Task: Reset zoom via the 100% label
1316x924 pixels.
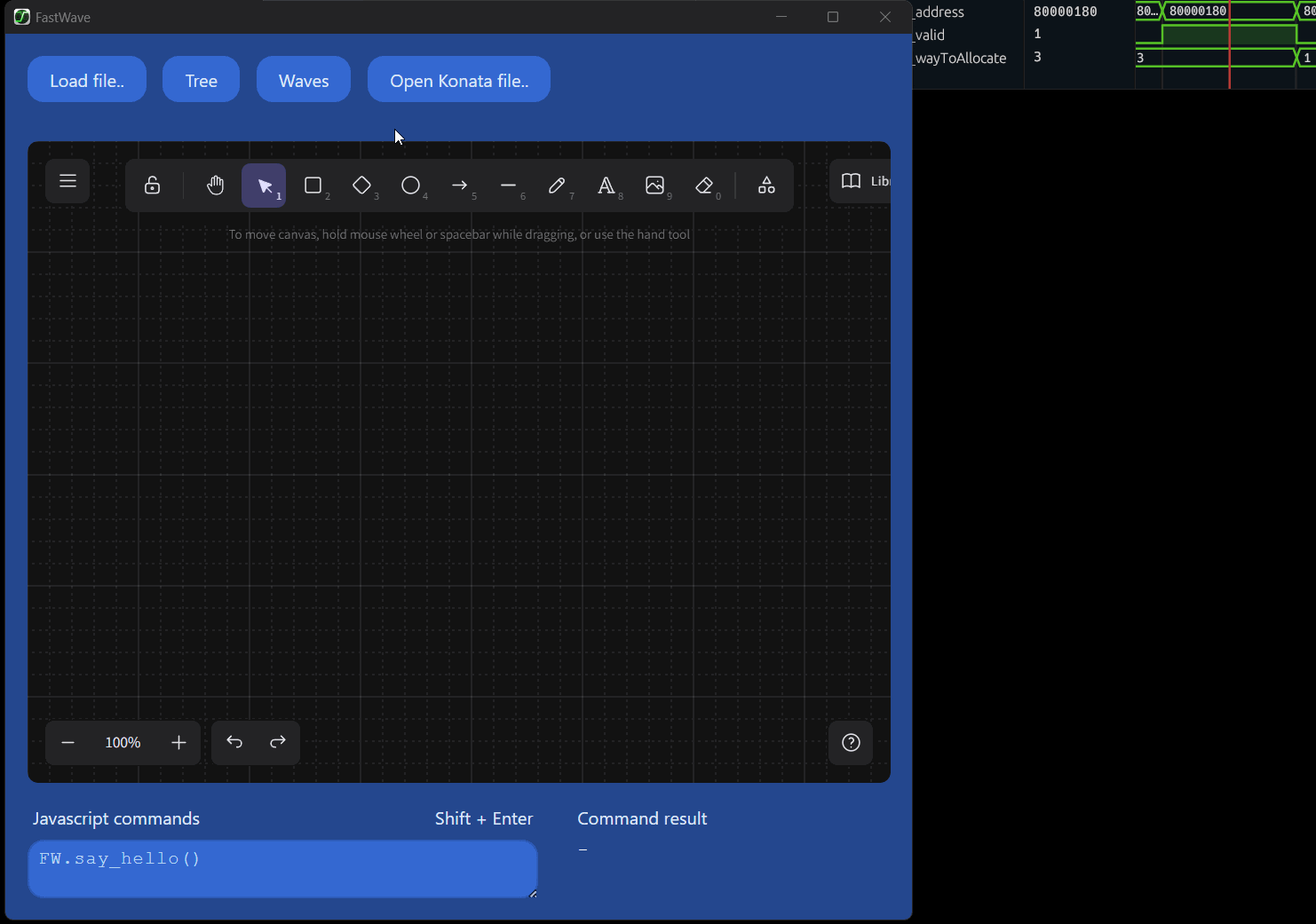Action: coord(123,743)
